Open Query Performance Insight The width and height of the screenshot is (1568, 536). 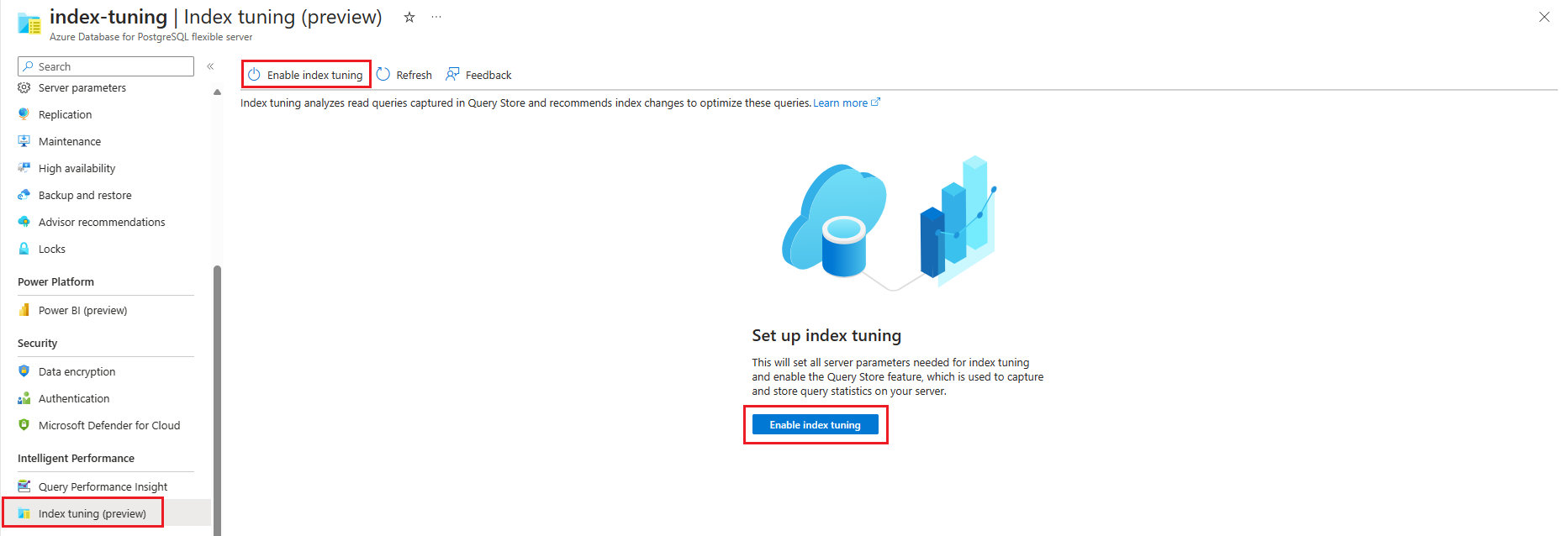(x=103, y=486)
